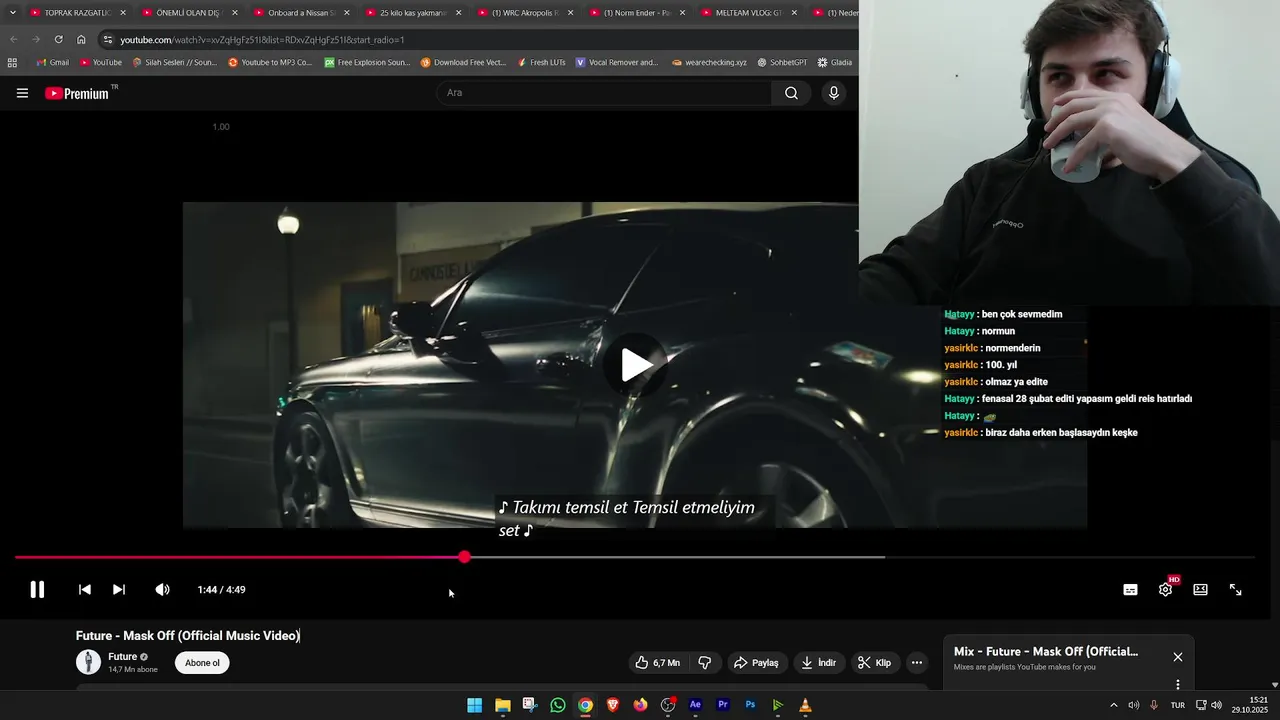Enter fullscreen on the player
The width and height of the screenshot is (1280, 720).
click(x=1236, y=590)
